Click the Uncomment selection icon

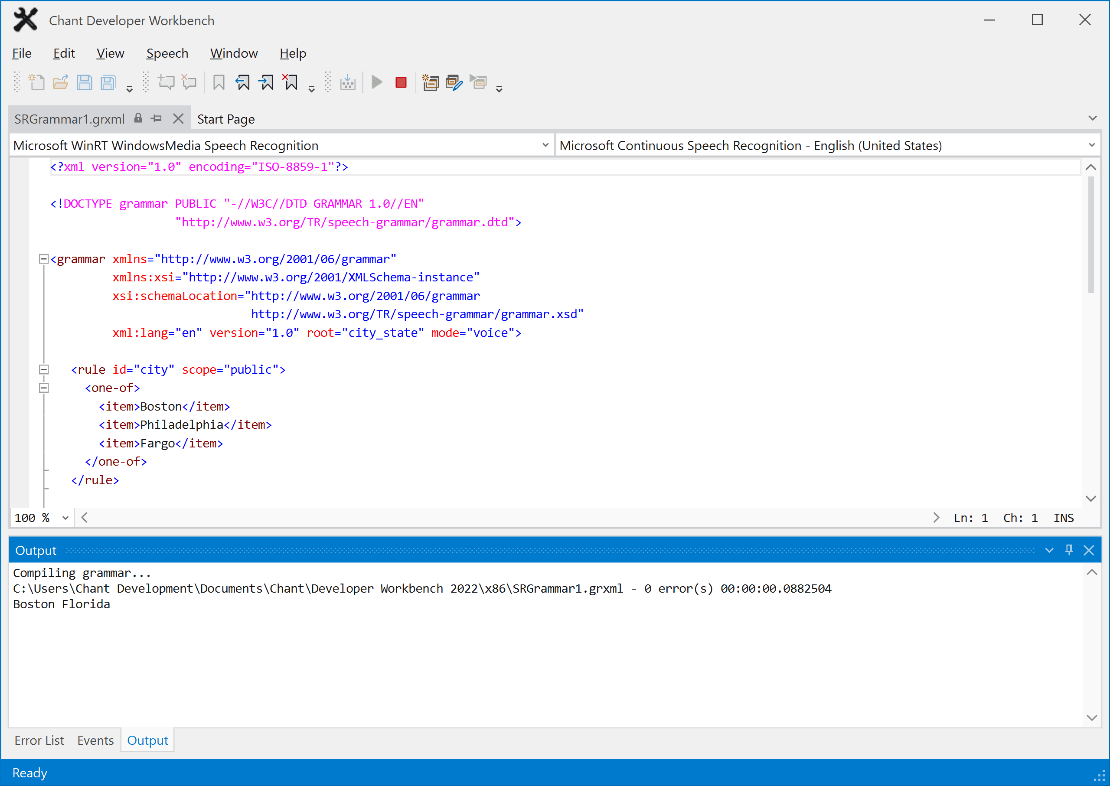pyautogui.click(x=189, y=82)
